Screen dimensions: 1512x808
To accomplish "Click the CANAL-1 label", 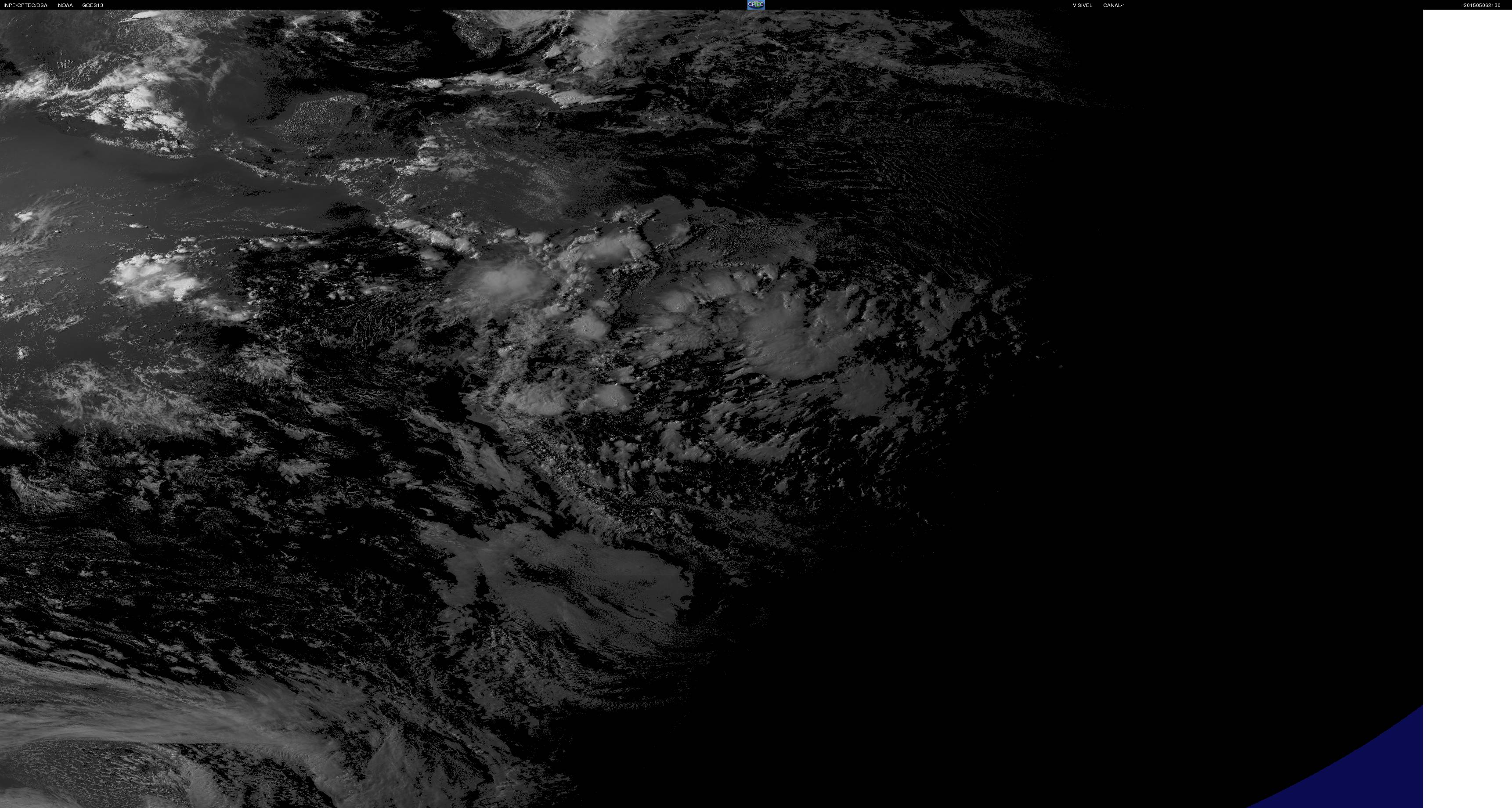I will (1113, 5).
